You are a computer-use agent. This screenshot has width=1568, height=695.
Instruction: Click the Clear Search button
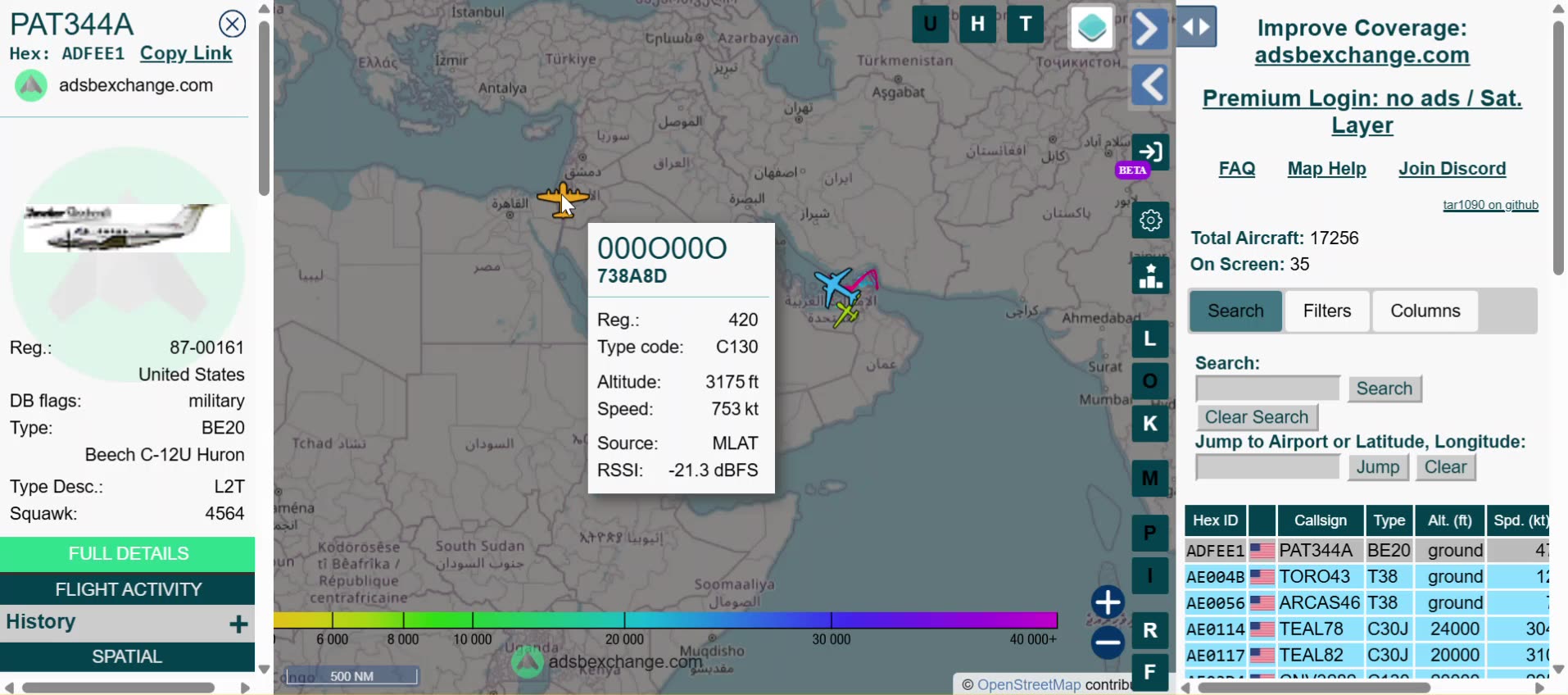1257,417
